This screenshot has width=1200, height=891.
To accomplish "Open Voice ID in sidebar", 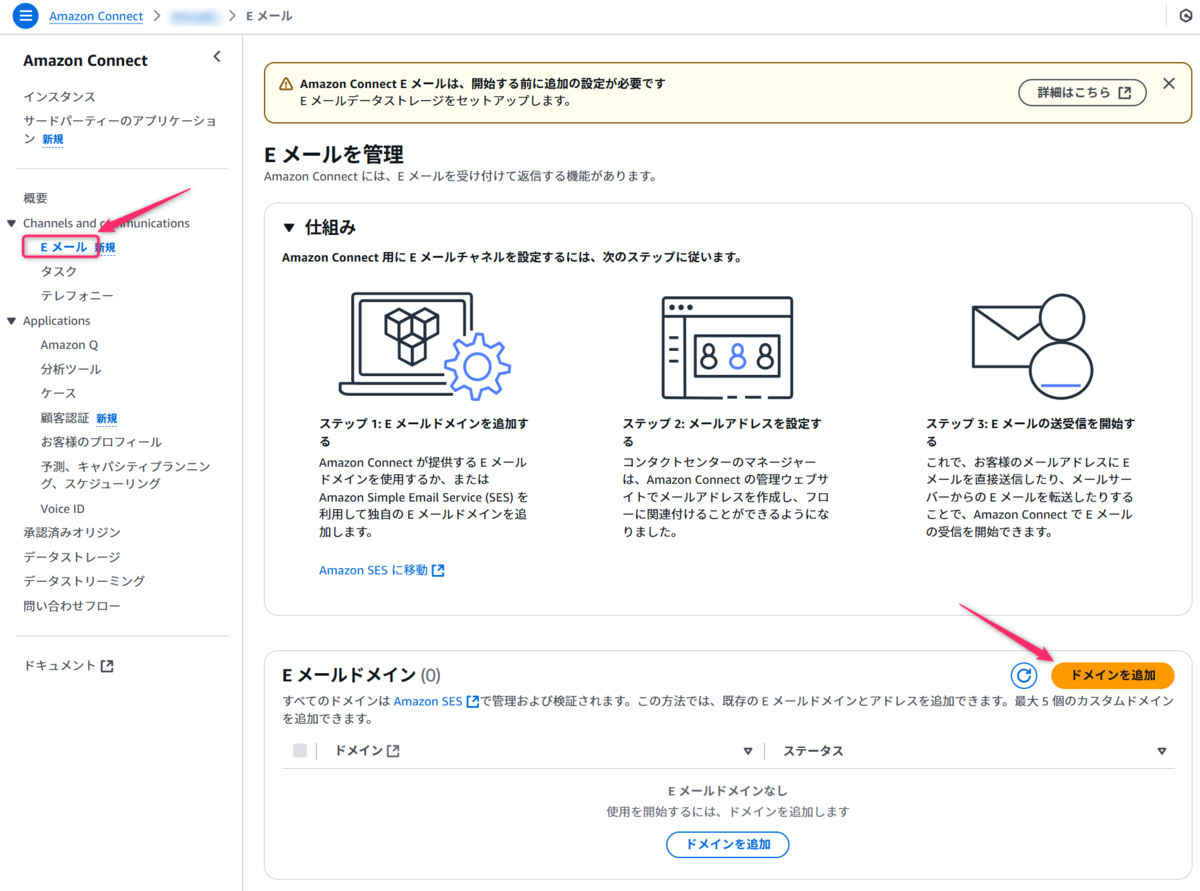I will click(62, 509).
